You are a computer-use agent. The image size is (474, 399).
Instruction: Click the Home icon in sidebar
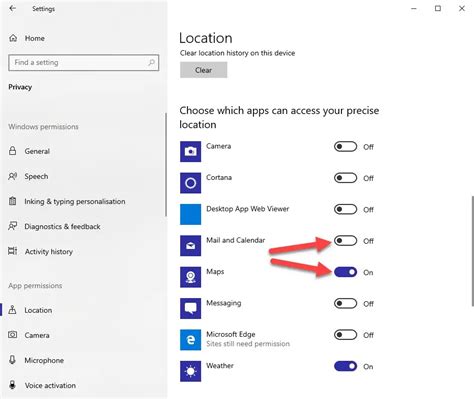click(13, 38)
